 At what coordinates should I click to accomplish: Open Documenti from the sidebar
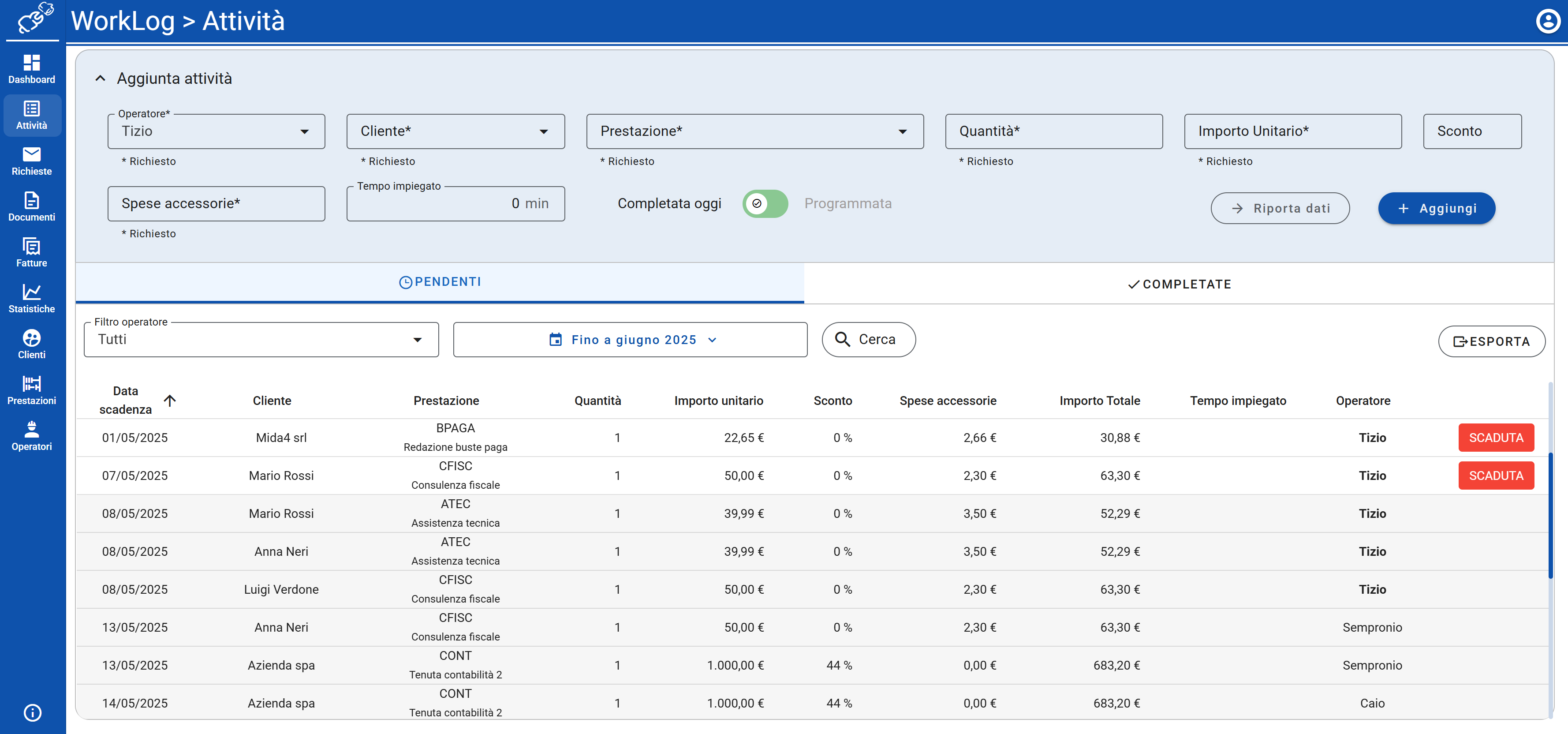click(32, 206)
